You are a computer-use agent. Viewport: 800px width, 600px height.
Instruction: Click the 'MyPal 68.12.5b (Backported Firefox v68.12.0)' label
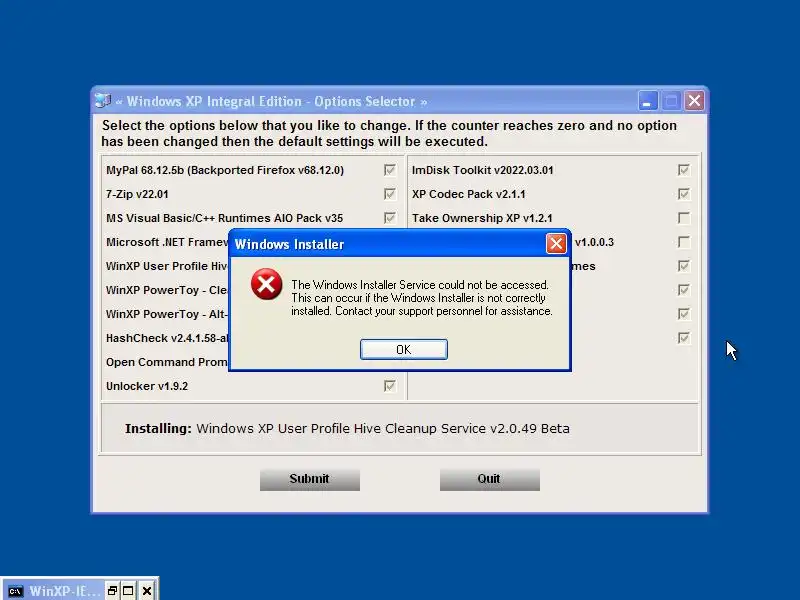(225, 170)
